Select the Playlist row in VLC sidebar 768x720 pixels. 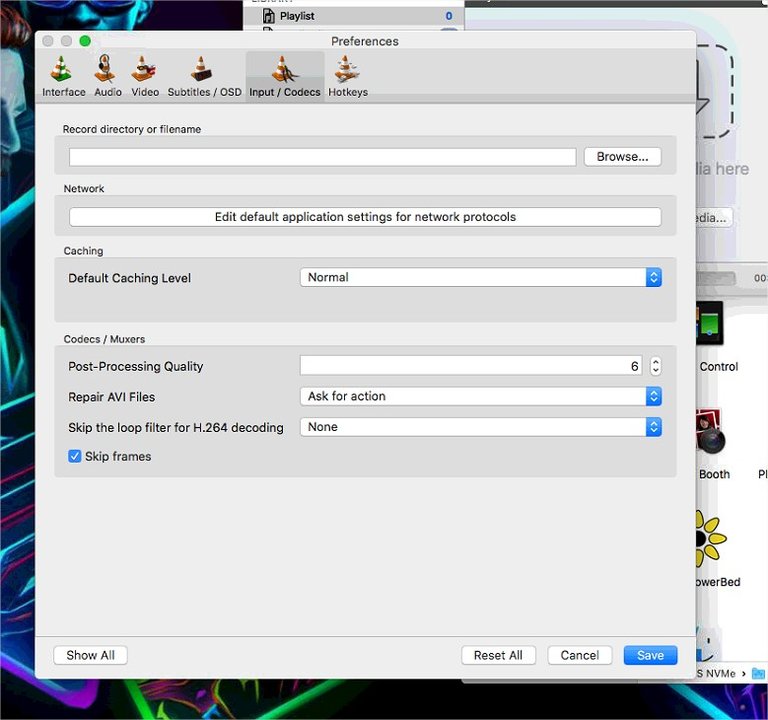coord(354,16)
